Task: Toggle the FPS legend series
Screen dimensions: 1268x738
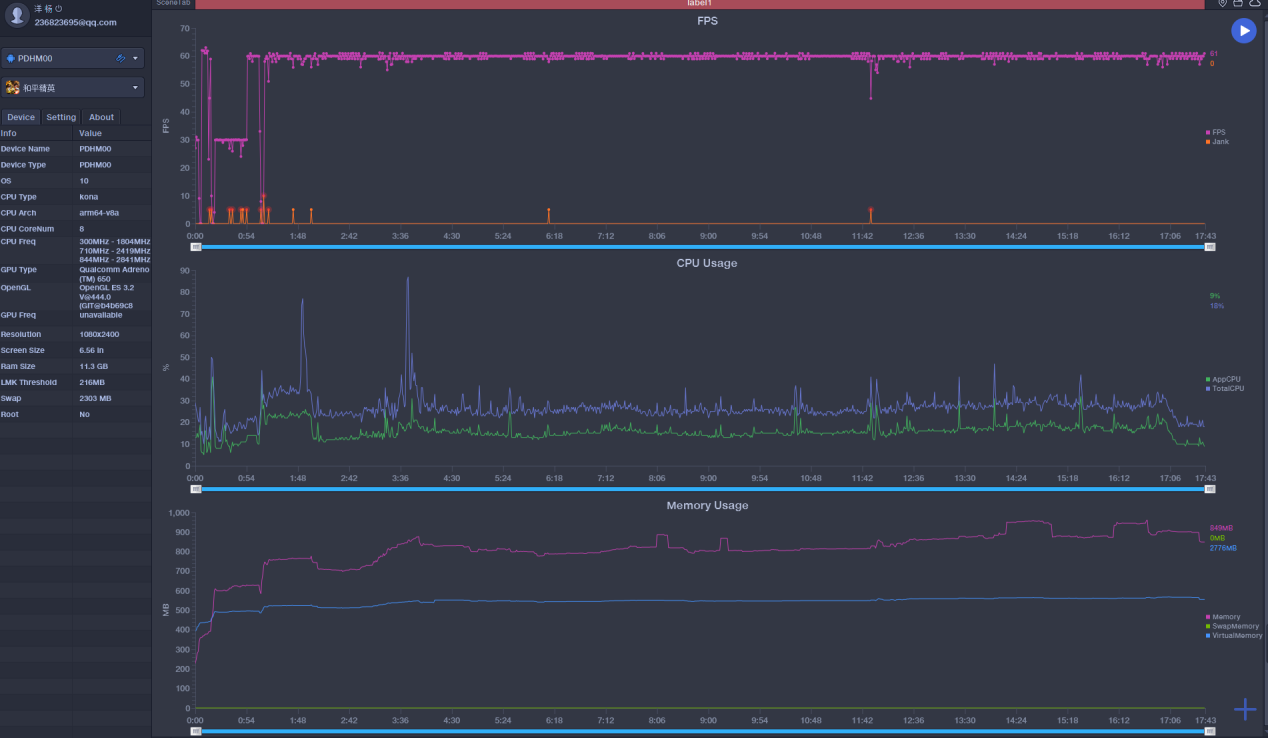Action: tap(1216, 132)
